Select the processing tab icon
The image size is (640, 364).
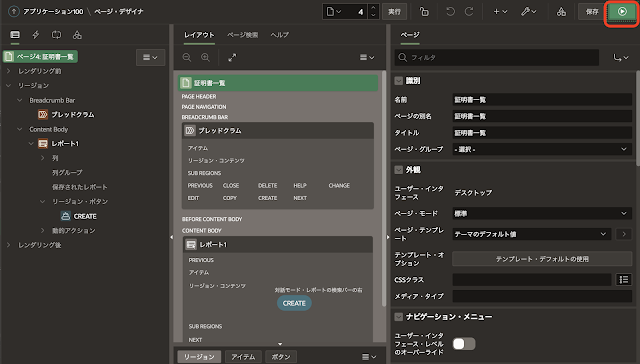[x=56, y=35]
